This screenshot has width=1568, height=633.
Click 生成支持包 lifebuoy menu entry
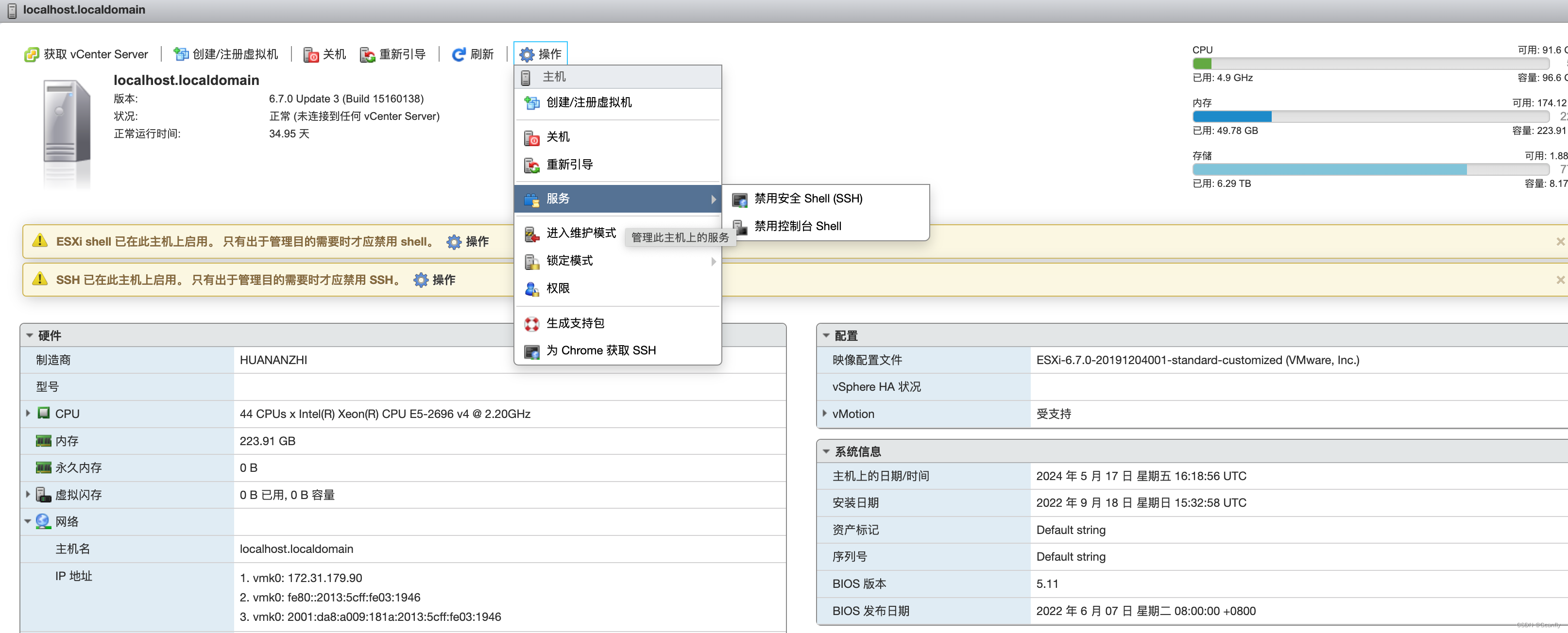575,323
